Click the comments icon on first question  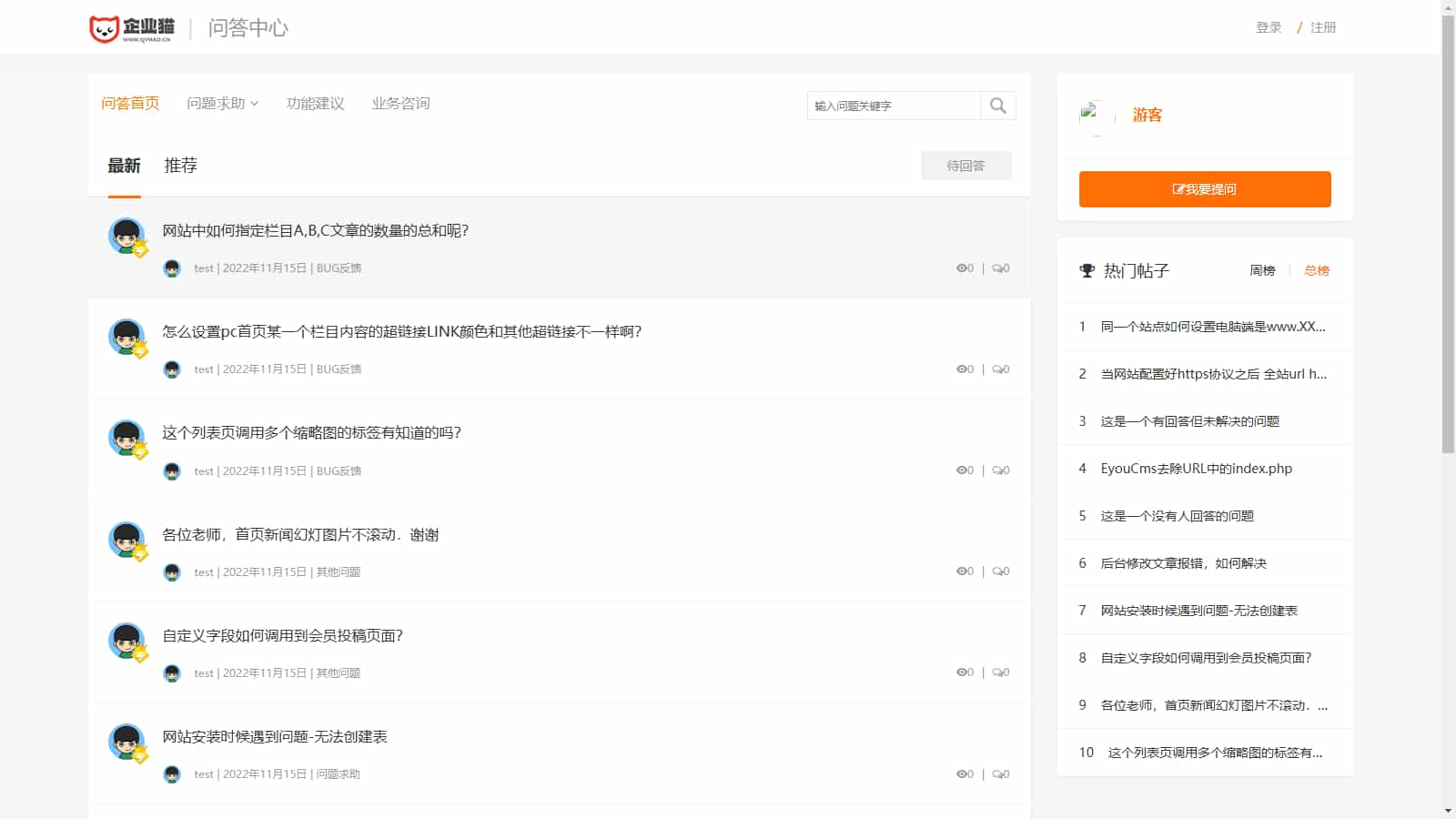click(x=997, y=268)
